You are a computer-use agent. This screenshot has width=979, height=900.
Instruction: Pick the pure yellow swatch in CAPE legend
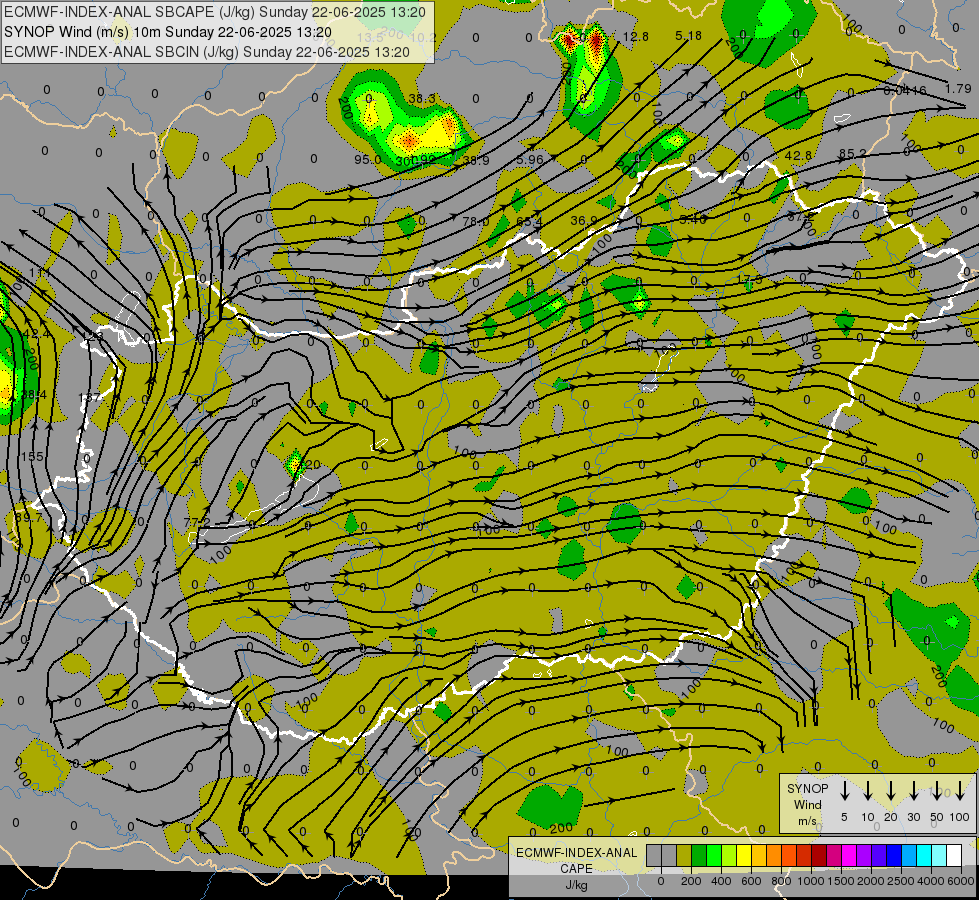click(744, 855)
